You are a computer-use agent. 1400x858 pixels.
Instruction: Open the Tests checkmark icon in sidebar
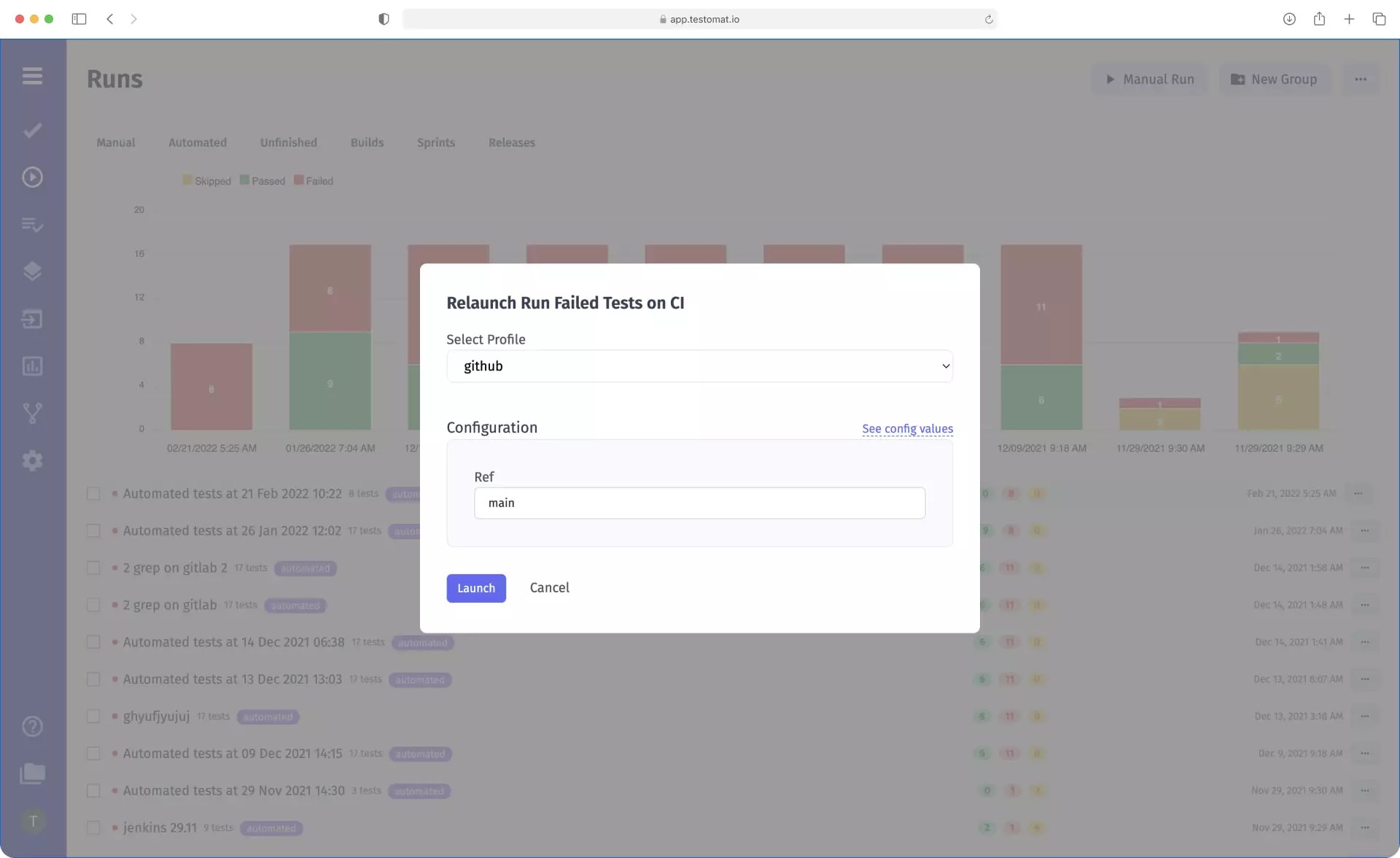(33, 130)
